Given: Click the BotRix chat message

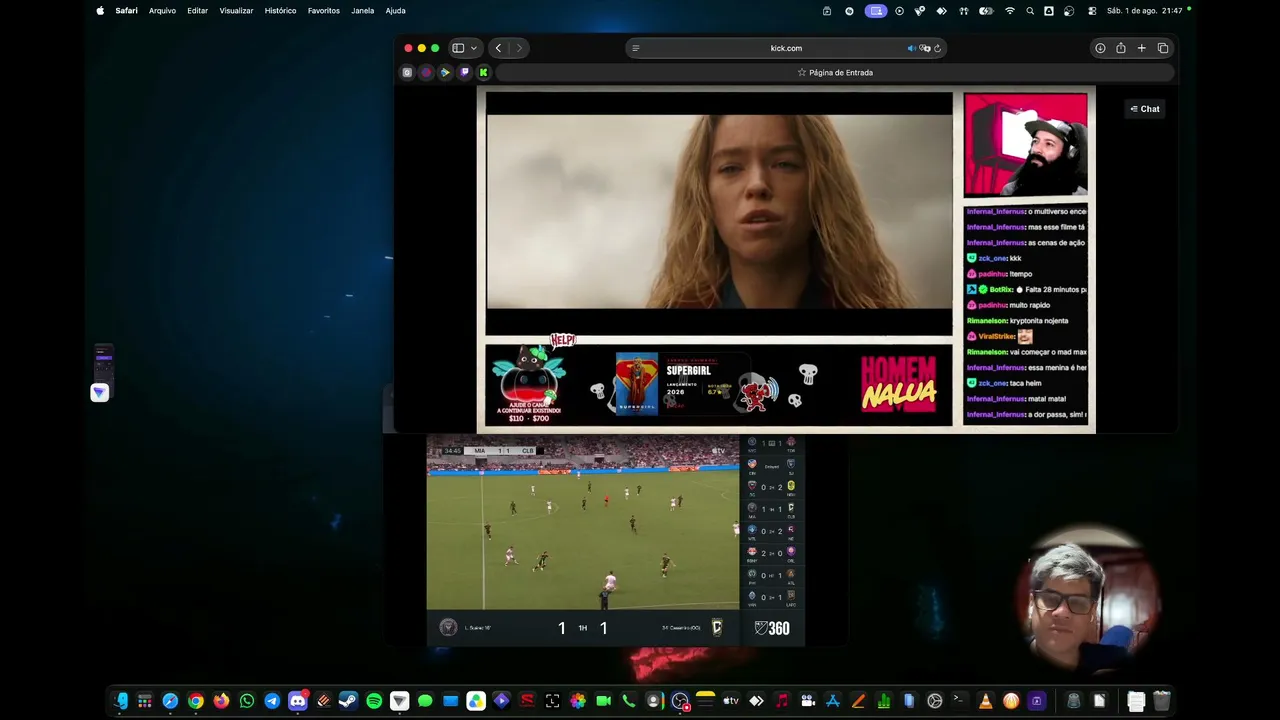Looking at the screenshot, I should (x=1027, y=289).
